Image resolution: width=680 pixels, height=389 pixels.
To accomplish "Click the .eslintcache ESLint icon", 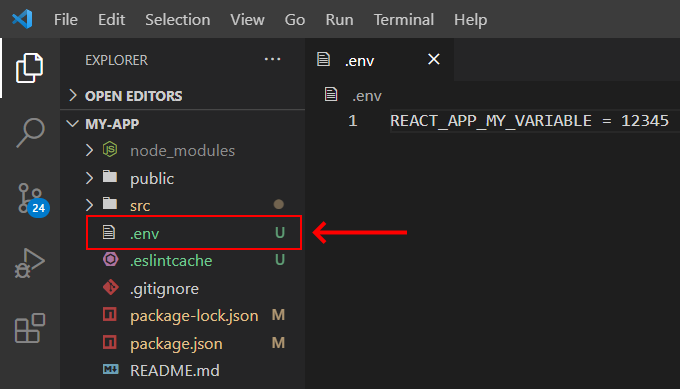I will [111, 259].
